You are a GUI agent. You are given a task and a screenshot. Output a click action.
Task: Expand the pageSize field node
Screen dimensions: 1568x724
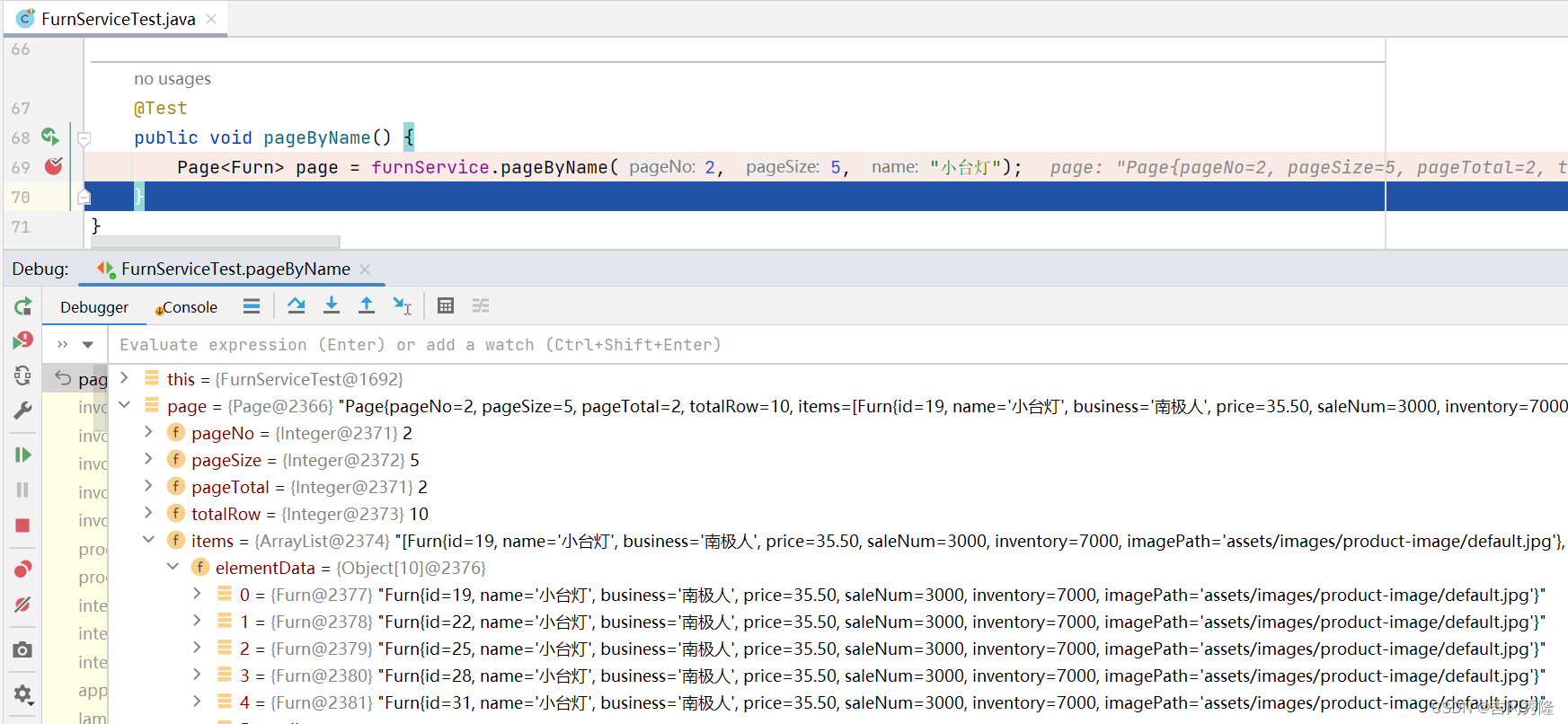tap(149, 459)
